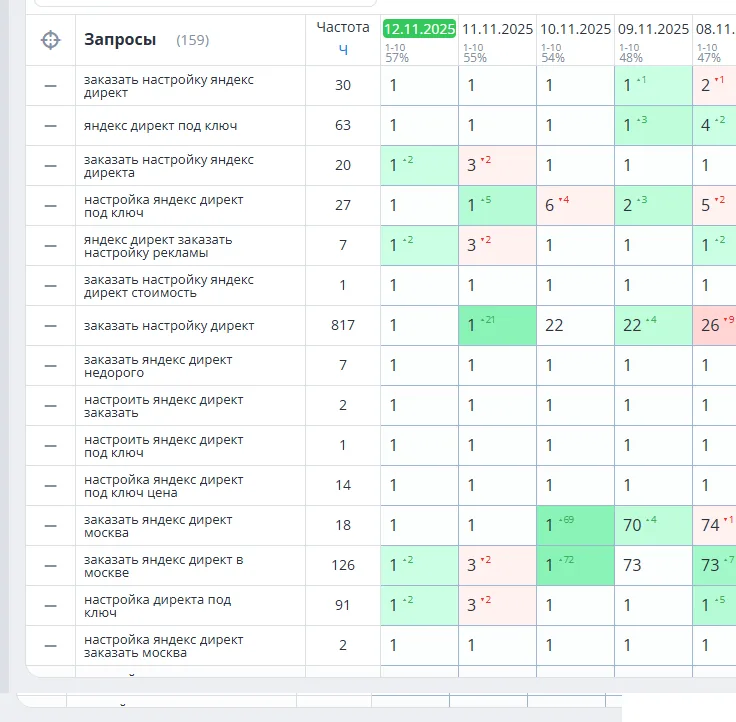Screen dimensions: 736x722
Task: Click the dash icon beside 'яндекс директ заказать настройку рекламы'
Action: pos(51,246)
